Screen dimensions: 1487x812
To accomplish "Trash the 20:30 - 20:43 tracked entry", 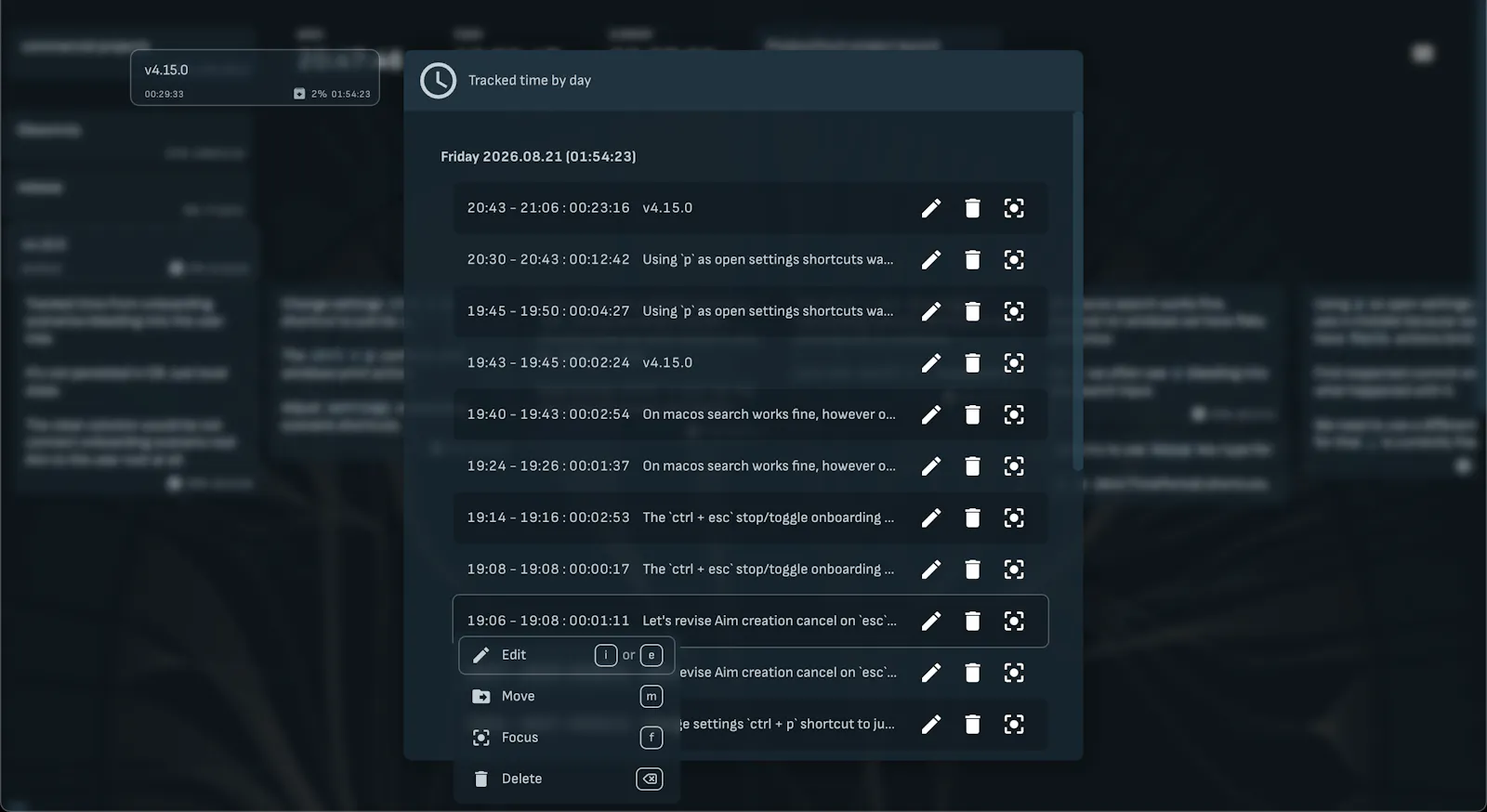I will pos(972,260).
